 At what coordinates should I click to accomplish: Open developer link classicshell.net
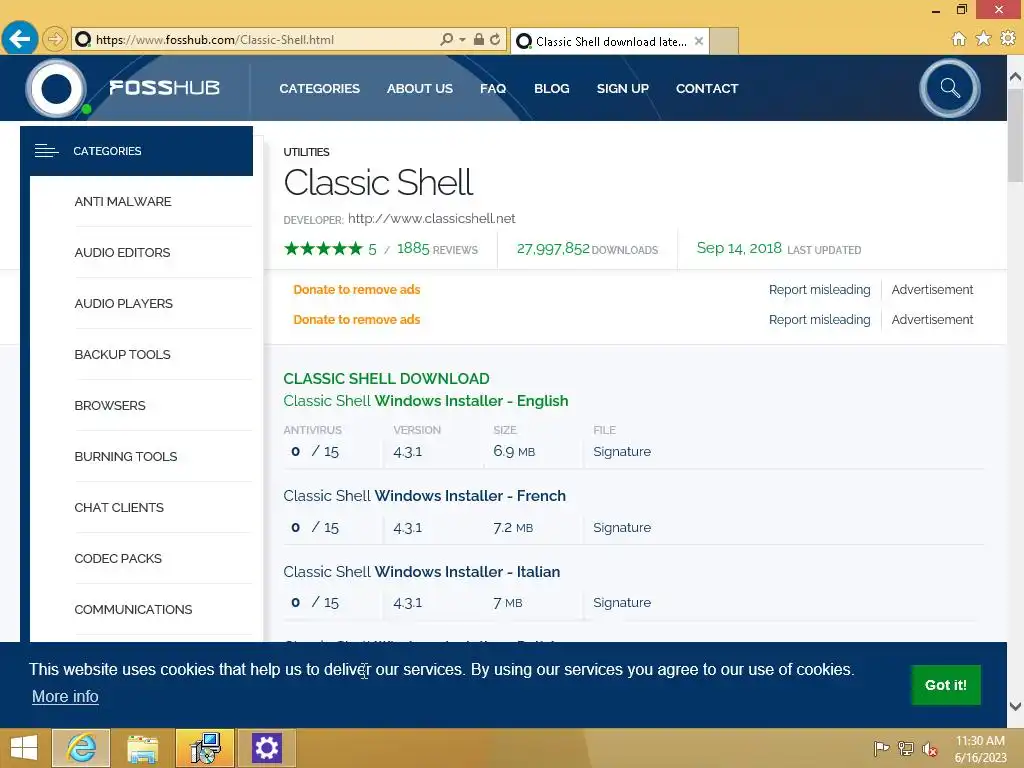coord(432,218)
